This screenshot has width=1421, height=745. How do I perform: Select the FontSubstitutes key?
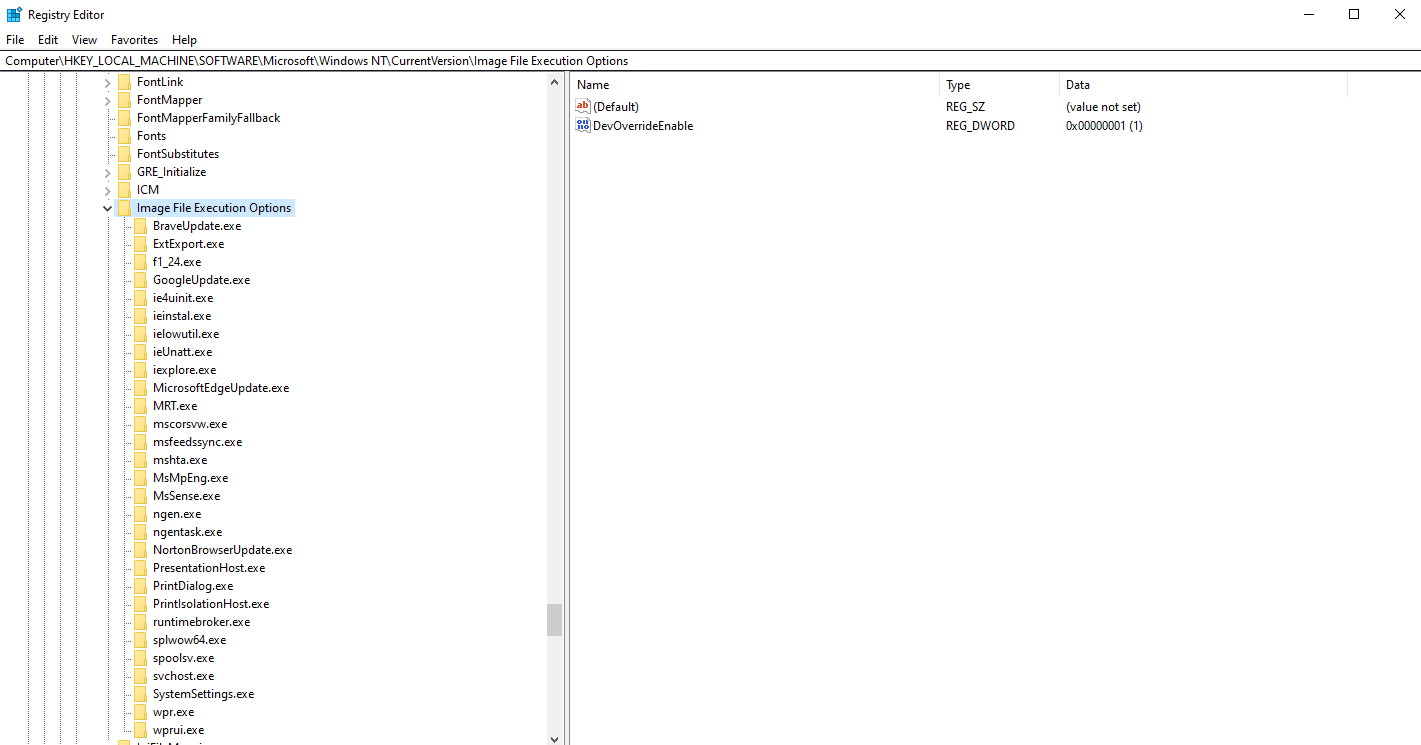pos(178,154)
